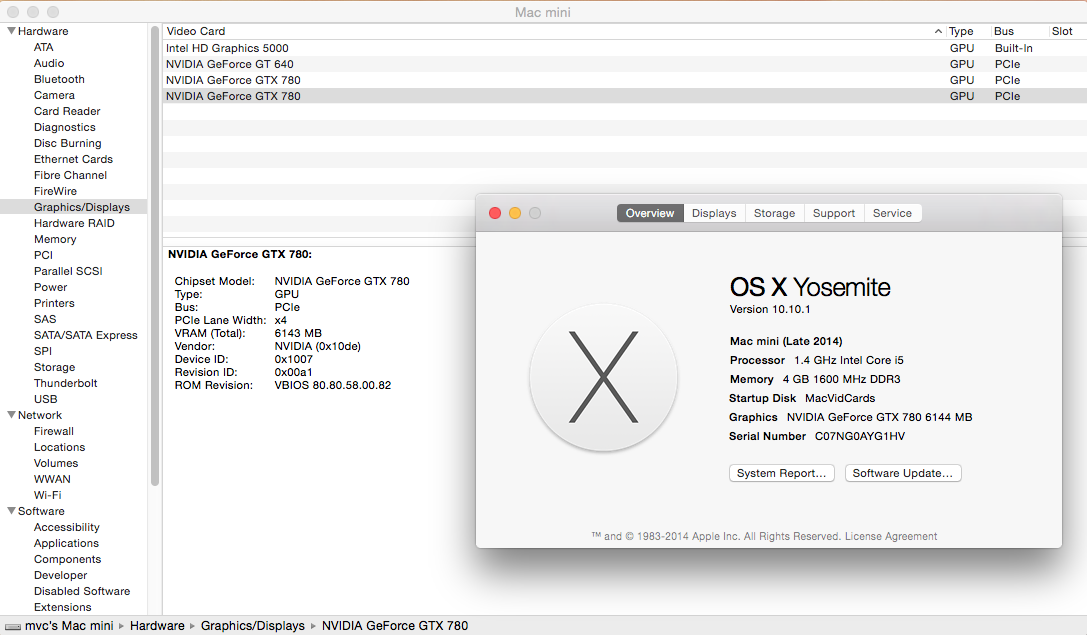This screenshot has height=635, width=1087.
Task: Select Ethernet Cards in the sidebar
Action: click(x=73, y=159)
